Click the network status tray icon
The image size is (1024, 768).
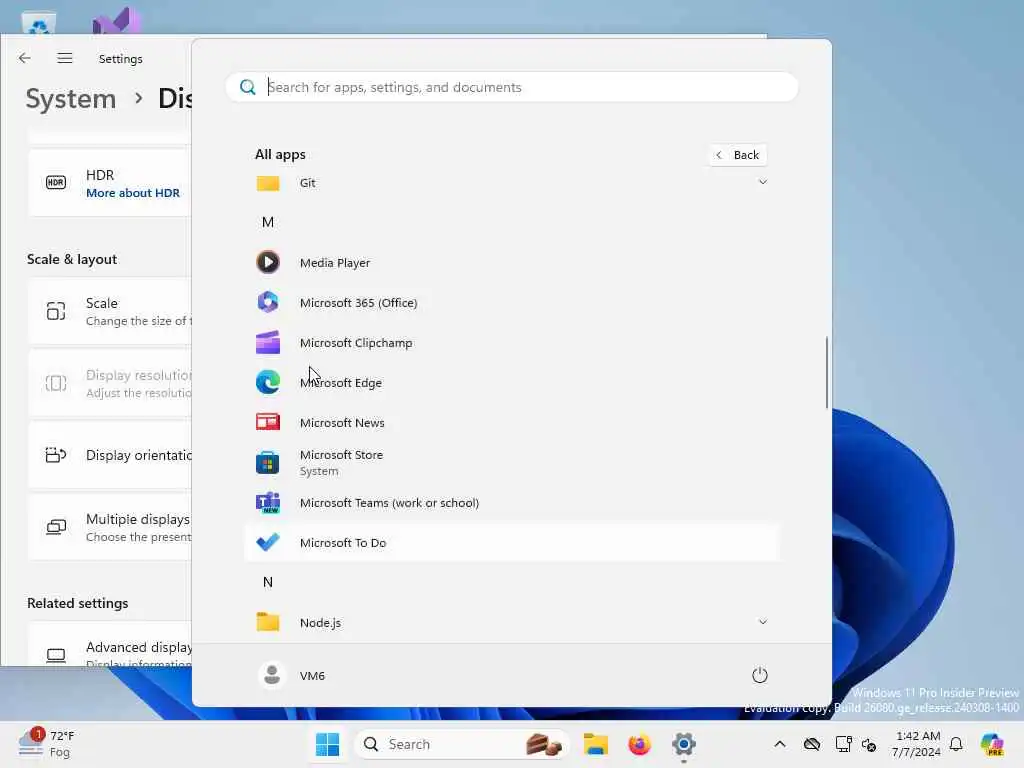tap(843, 744)
